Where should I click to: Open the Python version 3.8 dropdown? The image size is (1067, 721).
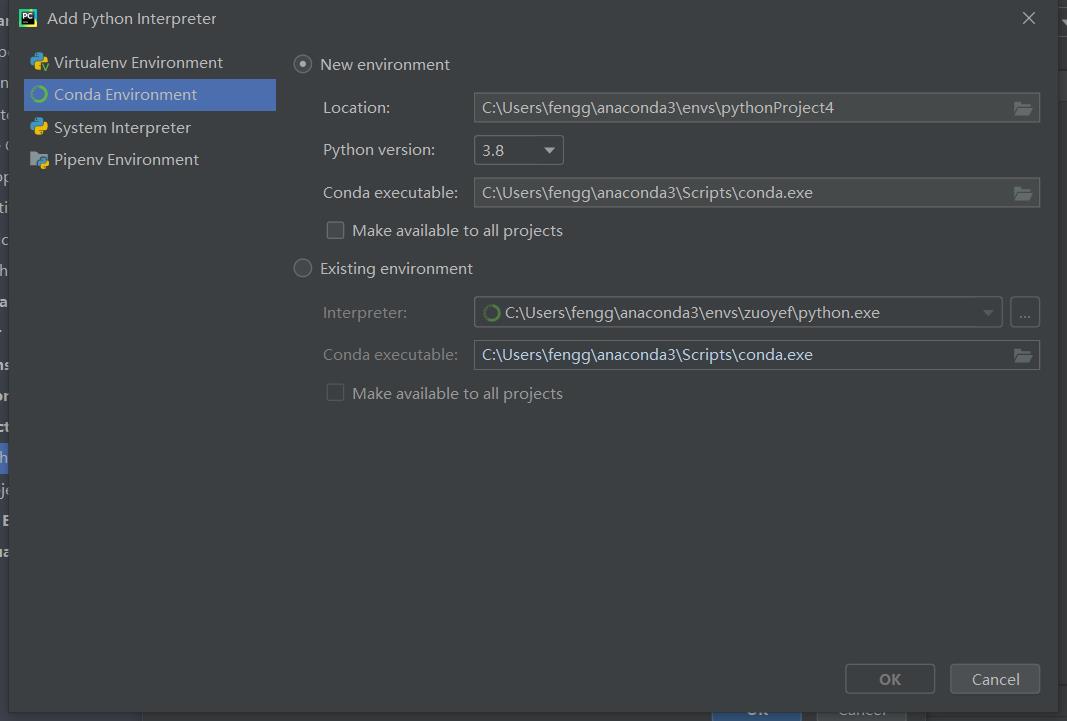(519, 150)
